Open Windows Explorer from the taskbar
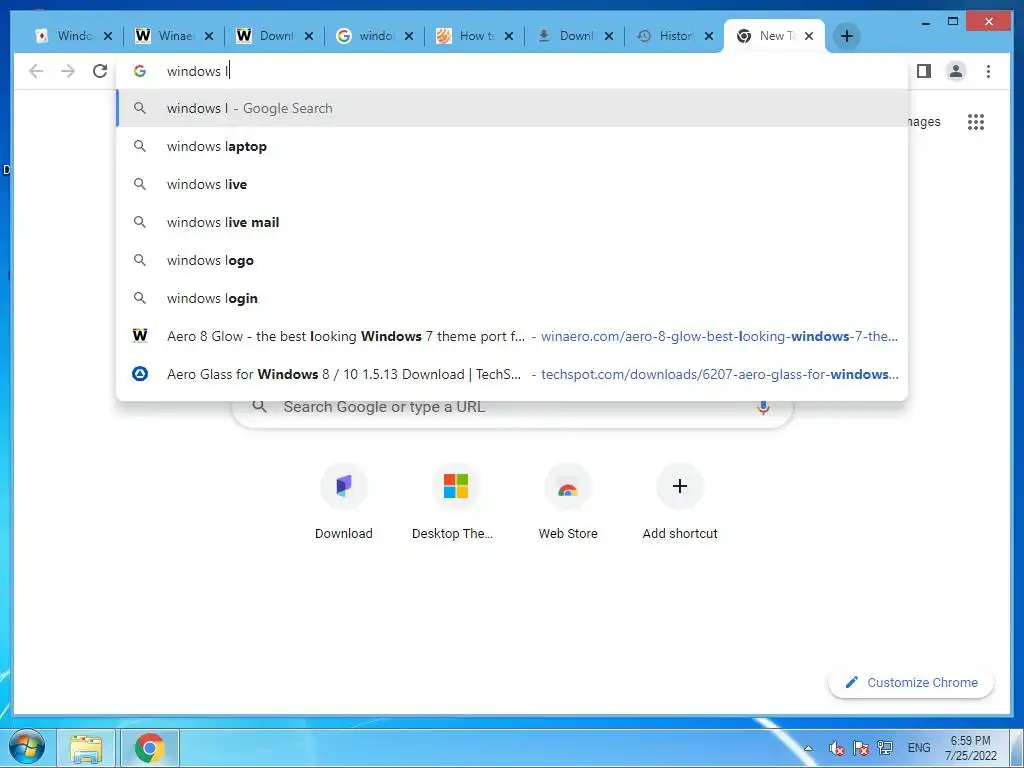The height and width of the screenshot is (768, 1024). pyautogui.click(x=86, y=748)
